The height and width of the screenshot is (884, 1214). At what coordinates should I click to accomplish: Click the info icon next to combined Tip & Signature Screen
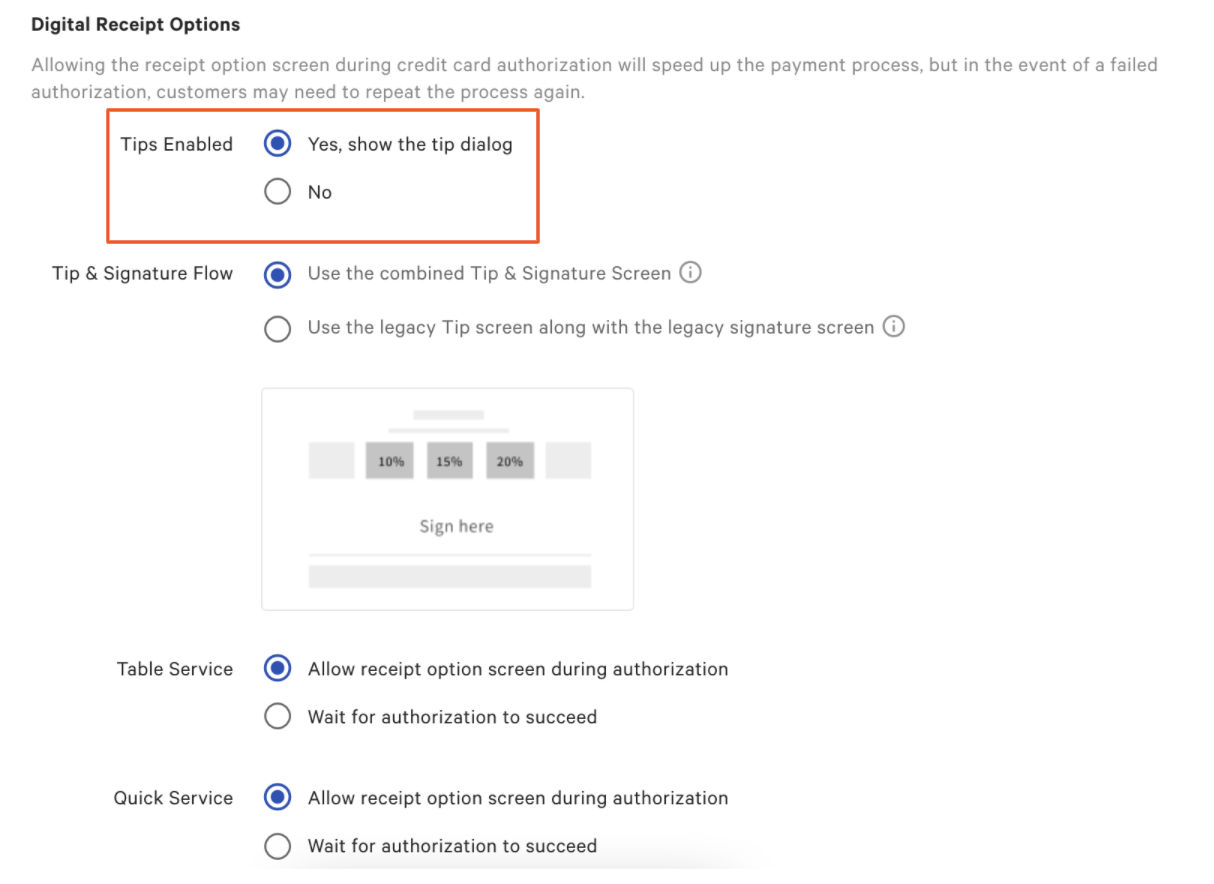690,272
